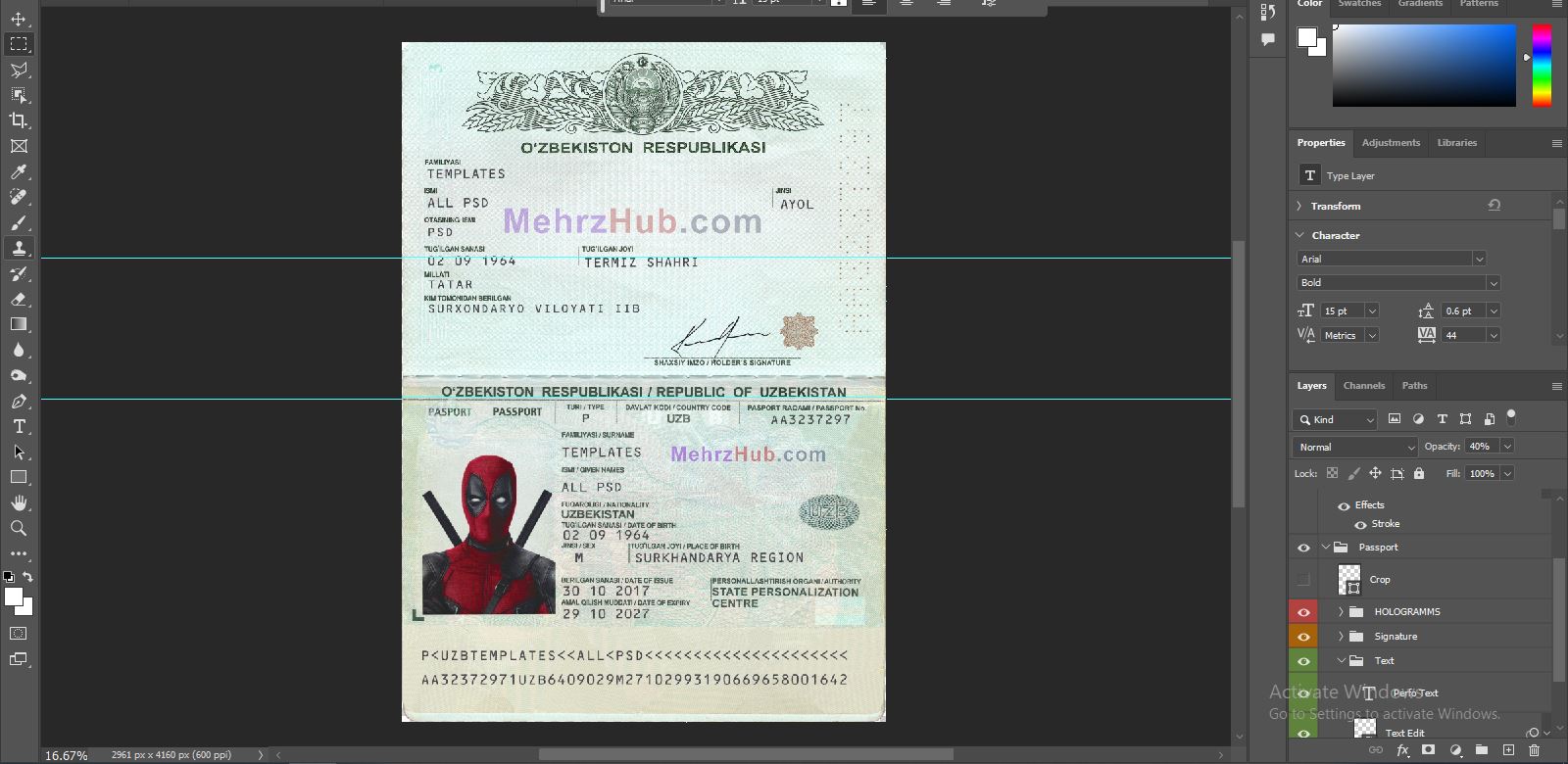The width and height of the screenshot is (1568, 764).
Task: Collapse the Character section
Action: click(x=1299, y=235)
